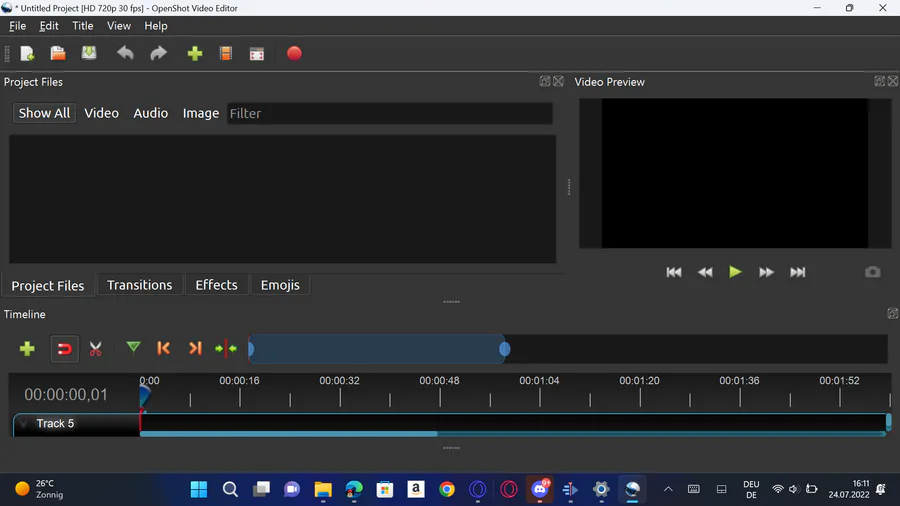Enable the razor scissors tool
The width and height of the screenshot is (900, 506).
tap(95, 348)
